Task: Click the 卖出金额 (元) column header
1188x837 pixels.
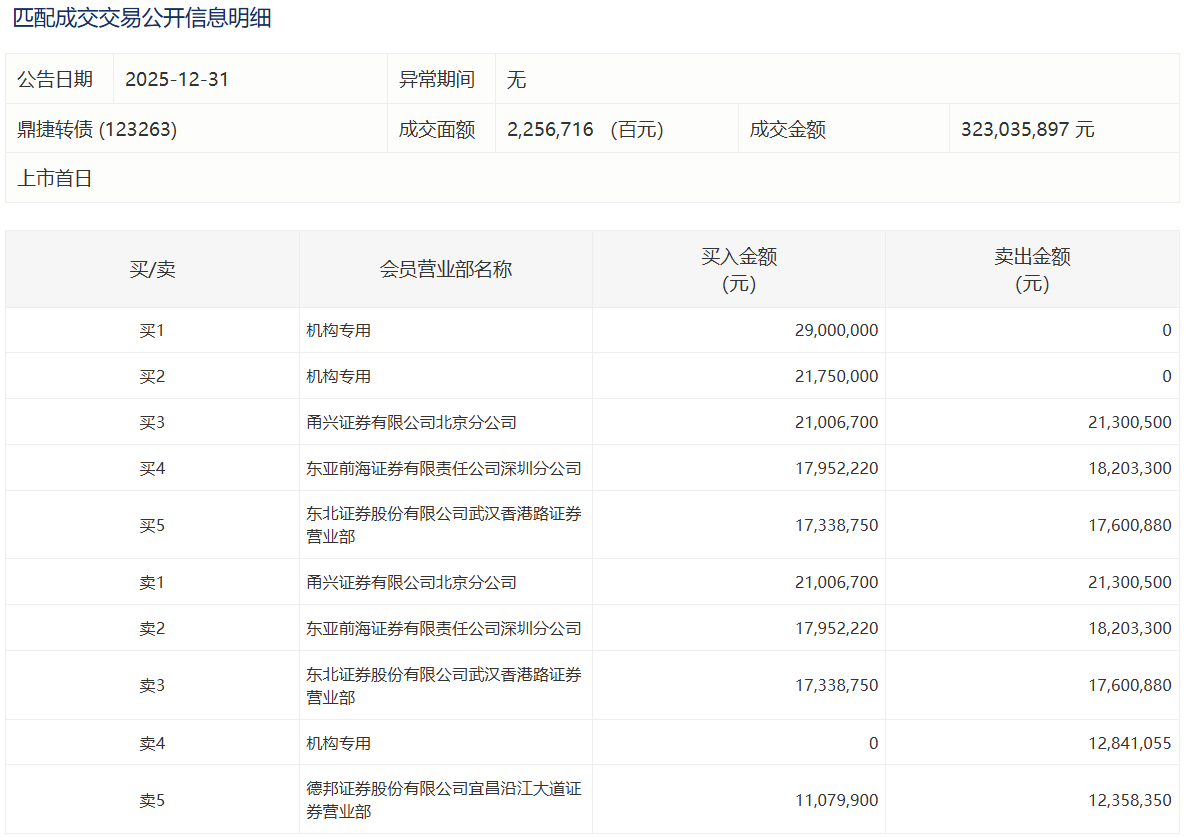Action: (1032, 270)
